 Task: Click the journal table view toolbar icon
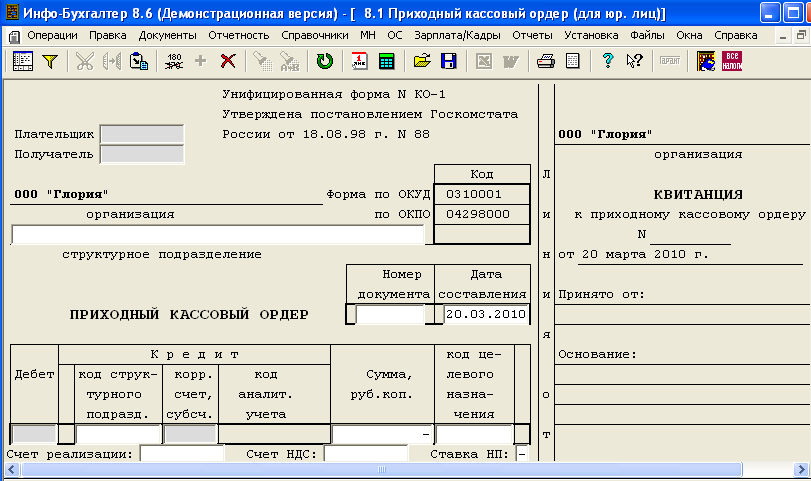pyautogui.click(x=22, y=61)
